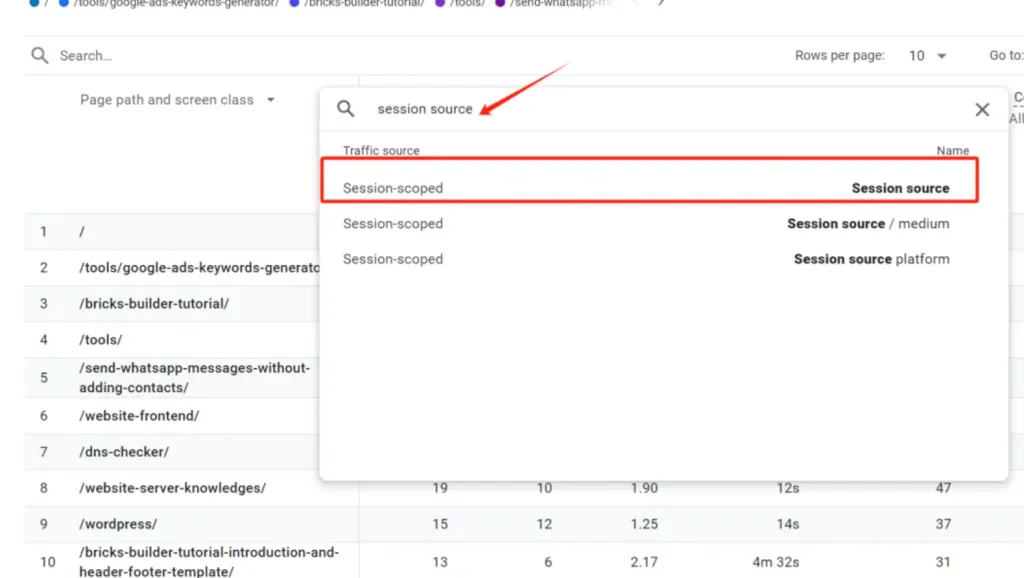Click the /wordpress/ page path row
Viewport: 1024px width, 578px height.
(x=118, y=524)
